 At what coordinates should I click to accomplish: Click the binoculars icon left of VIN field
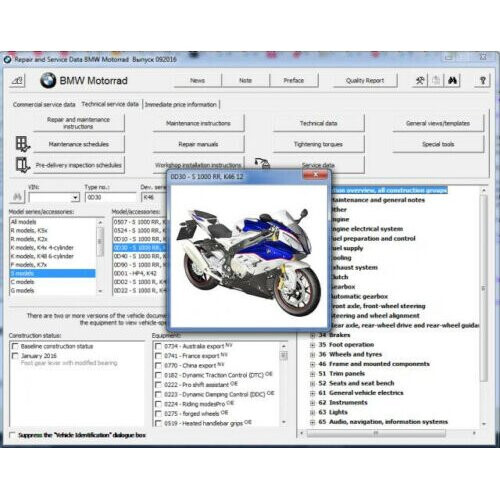[x=17, y=197]
